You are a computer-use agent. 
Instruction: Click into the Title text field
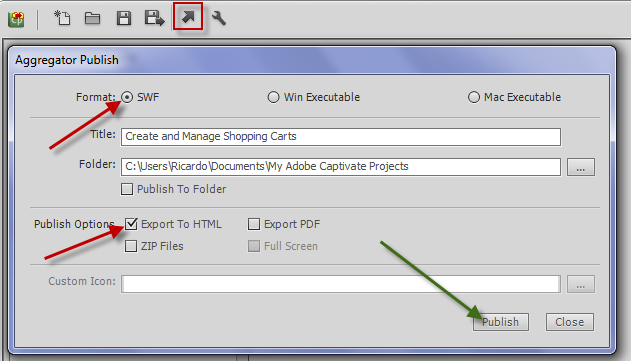(x=341, y=137)
